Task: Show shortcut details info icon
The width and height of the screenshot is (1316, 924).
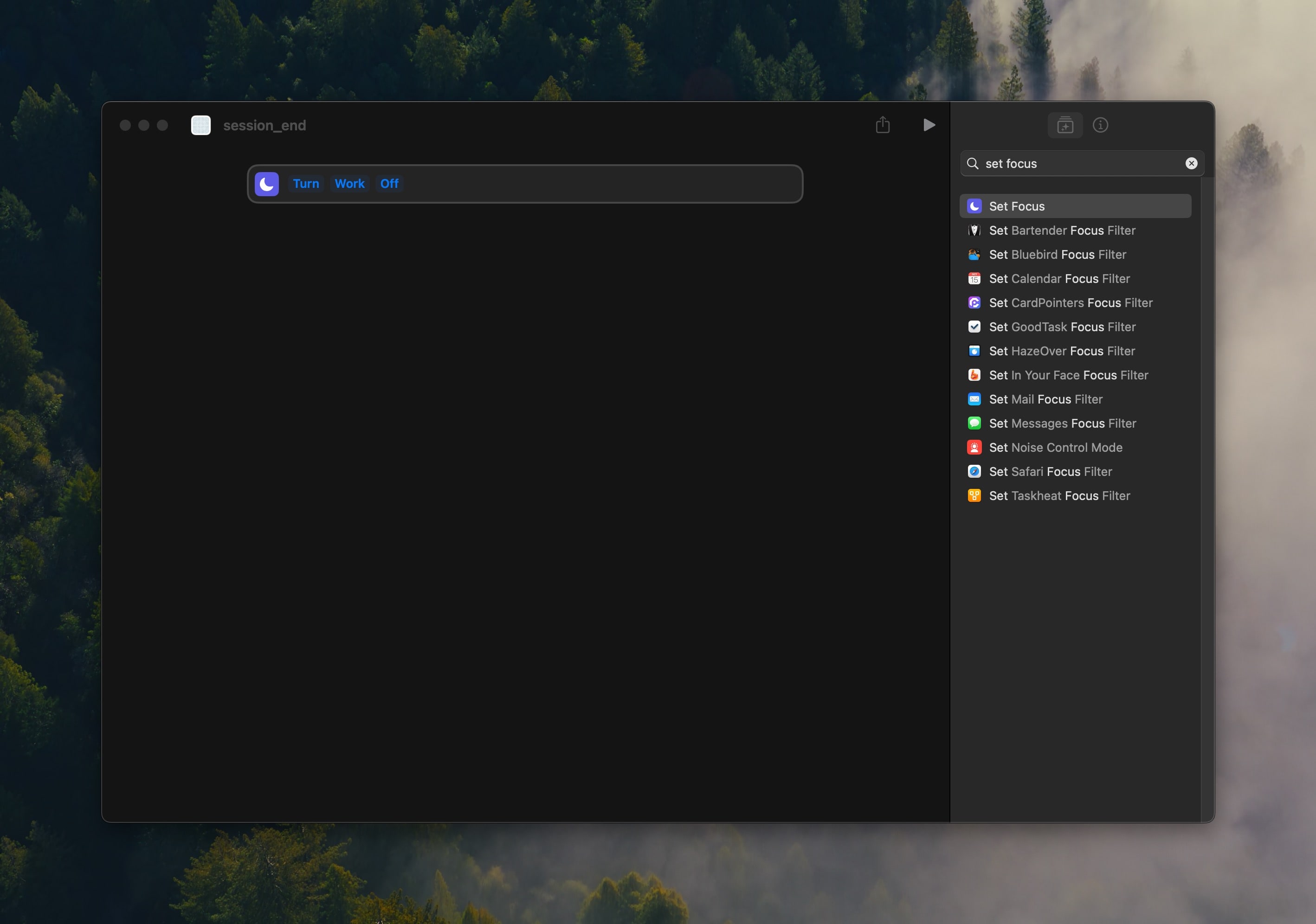Action: [x=1100, y=125]
